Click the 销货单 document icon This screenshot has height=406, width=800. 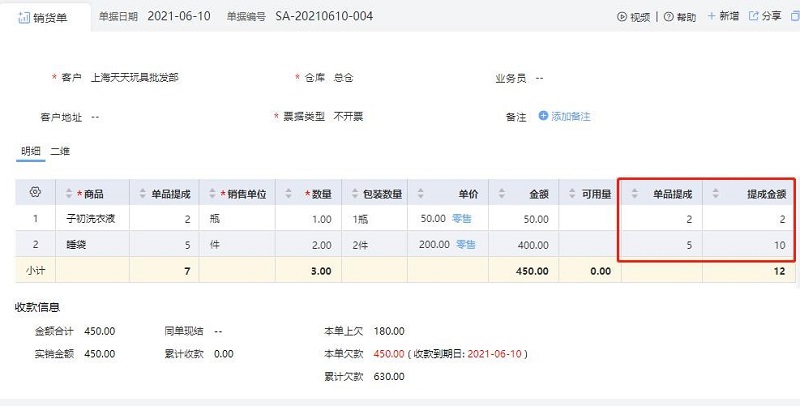(24, 18)
